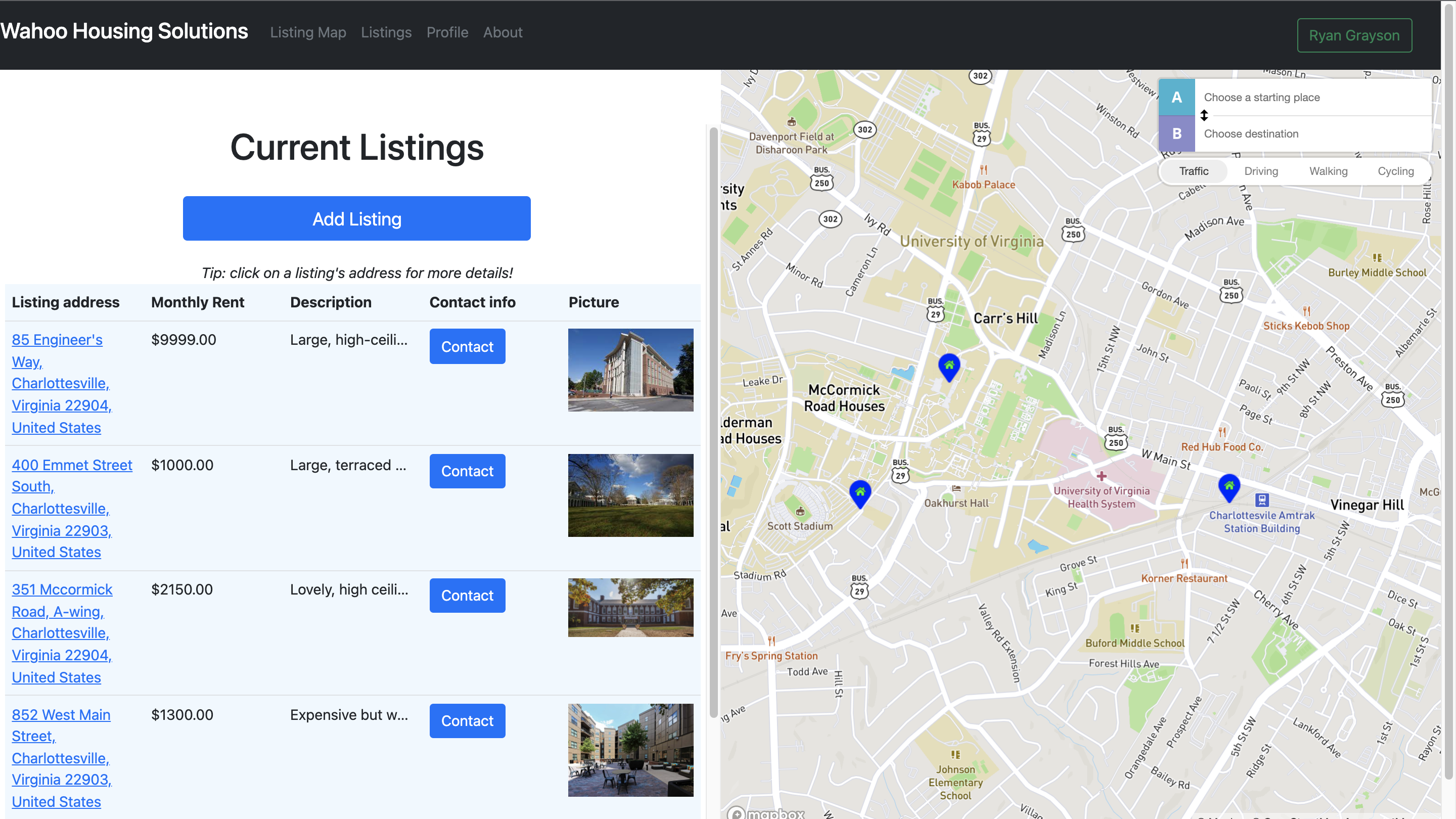Click the Ryan Grayson user button
The height and width of the screenshot is (819, 1456).
[x=1354, y=35]
